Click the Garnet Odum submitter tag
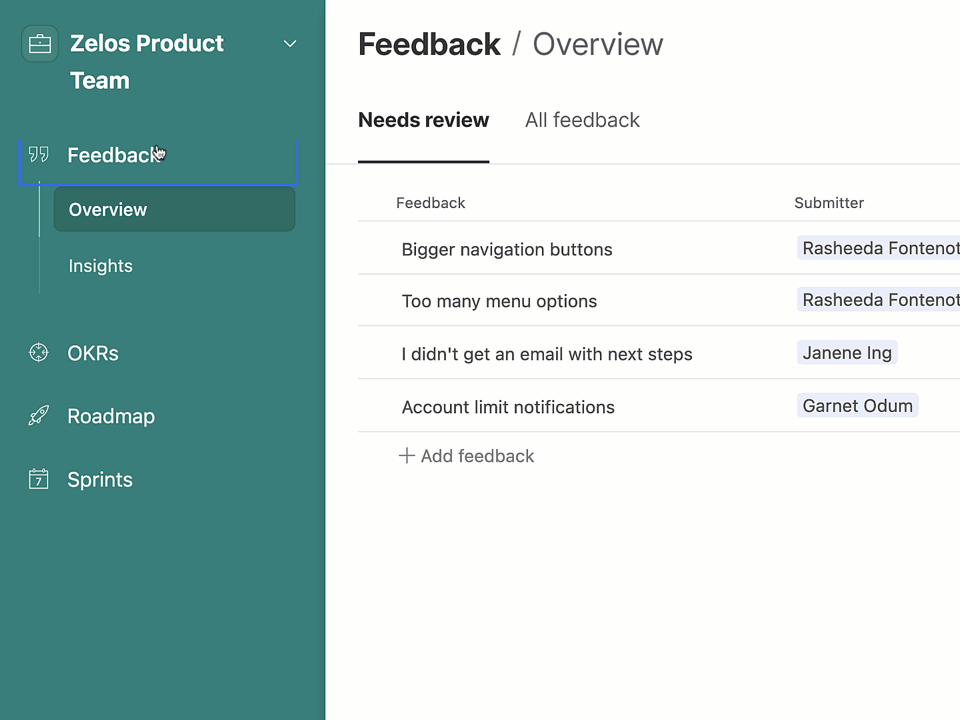The image size is (960, 720). pos(857,405)
